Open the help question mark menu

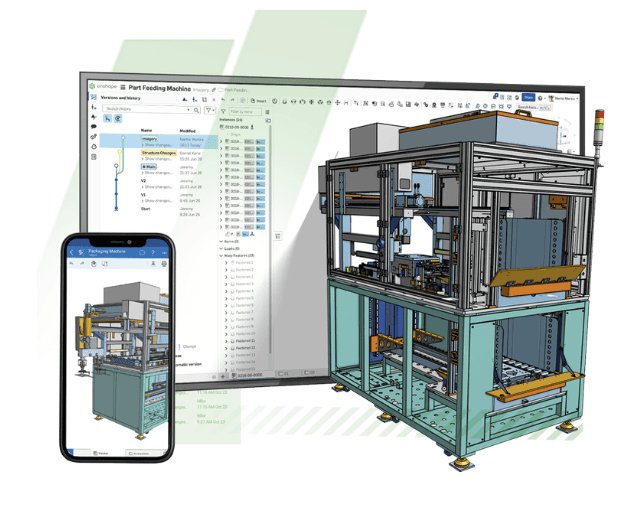541,98
